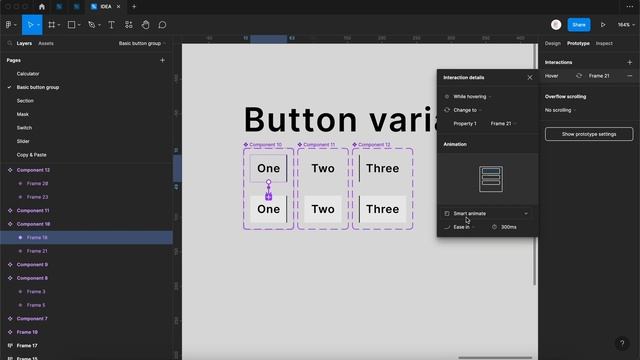Open a new tab with plus icon
The image size is (640, 360).
tap(134, 7)
